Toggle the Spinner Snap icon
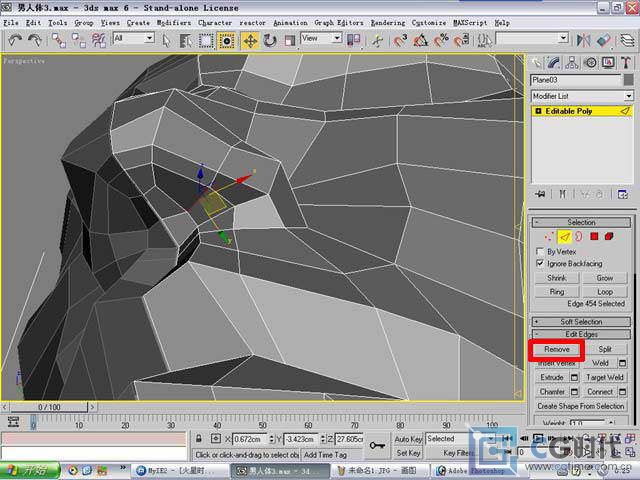Screen dimensions: 640x480 pyautogui.click(x=460, y=40)
